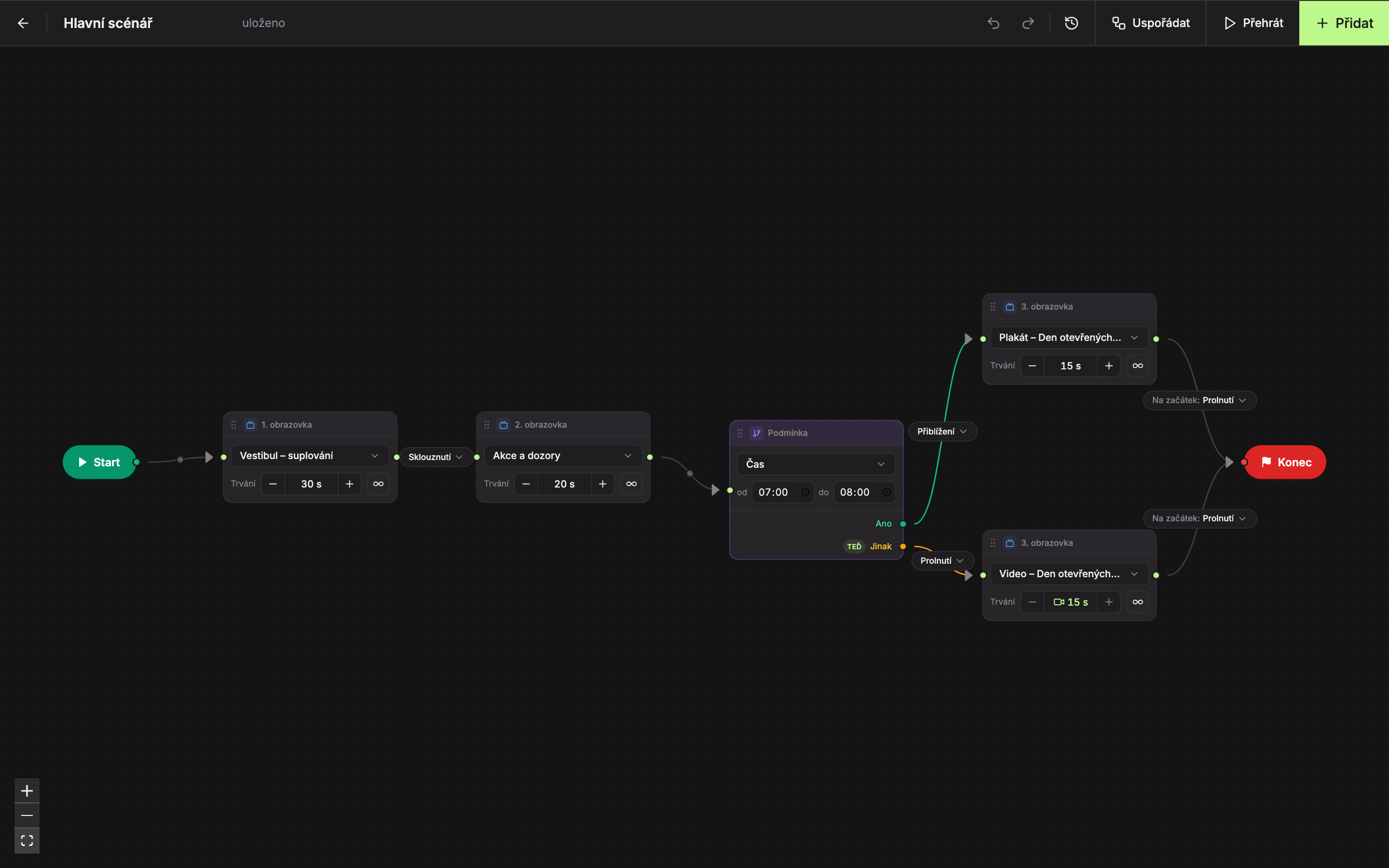Open the Čas condition type dropdown
Viewport: 1389px width, 868px height.
[816, 464]
